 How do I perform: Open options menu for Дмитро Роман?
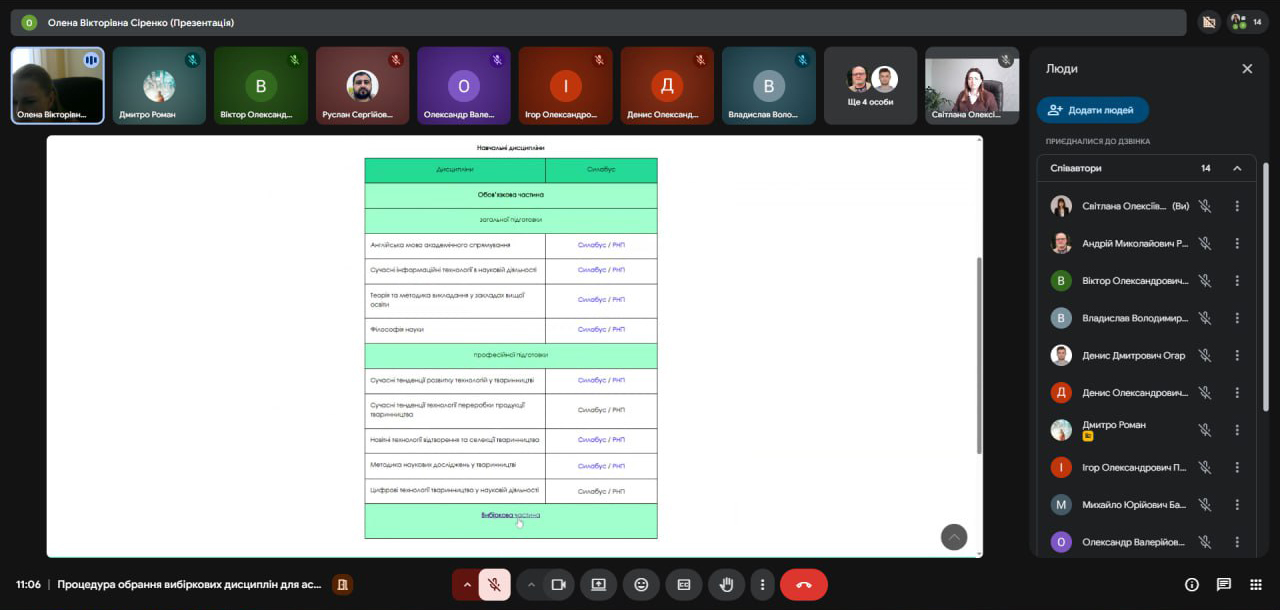(1237, 430)
